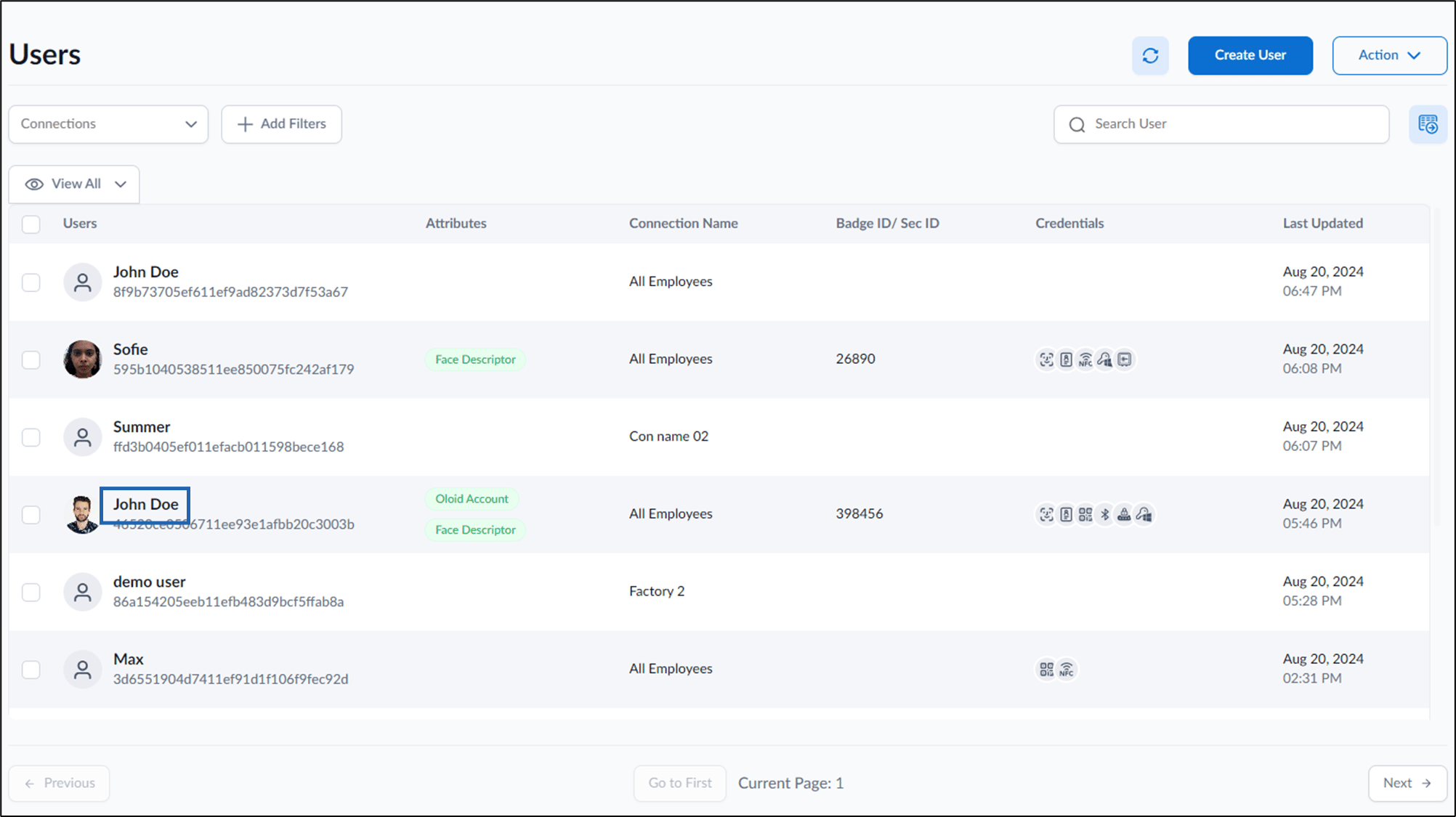Click the refresh users icon
Screen dimensions: 1456x817
coord(1150,55)
